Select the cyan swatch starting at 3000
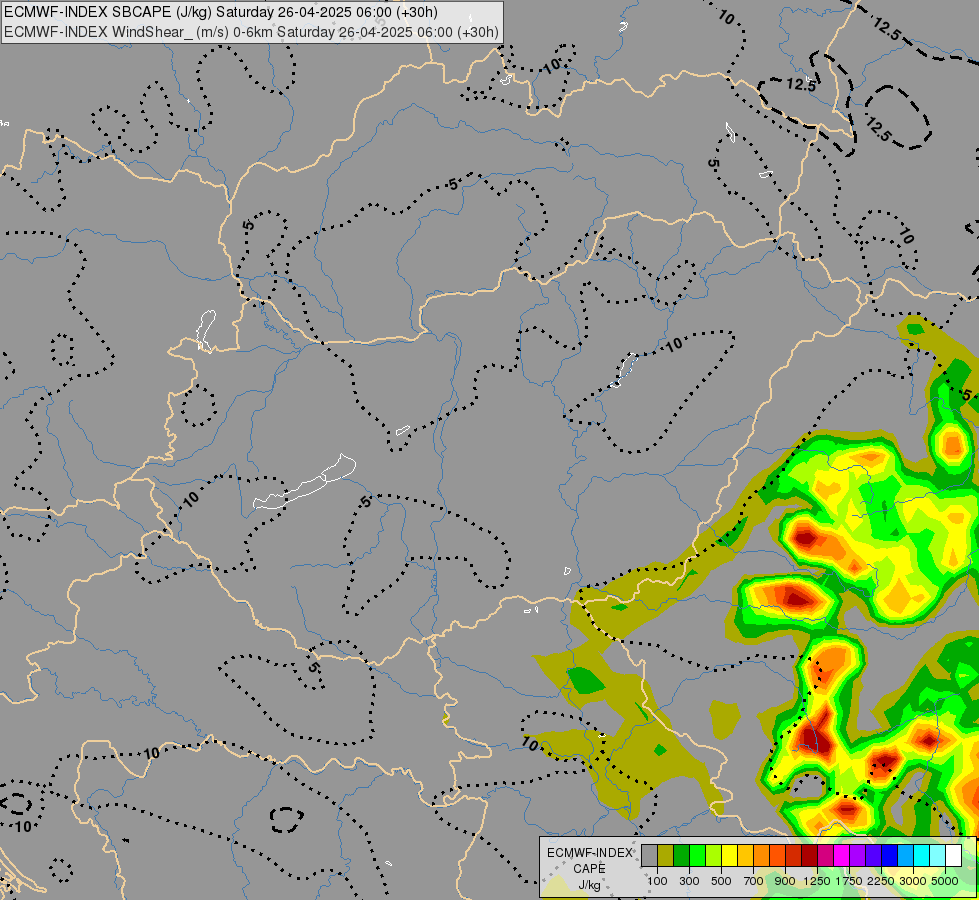Viewport: 979px width, 900px height. (x=922, y=856)
